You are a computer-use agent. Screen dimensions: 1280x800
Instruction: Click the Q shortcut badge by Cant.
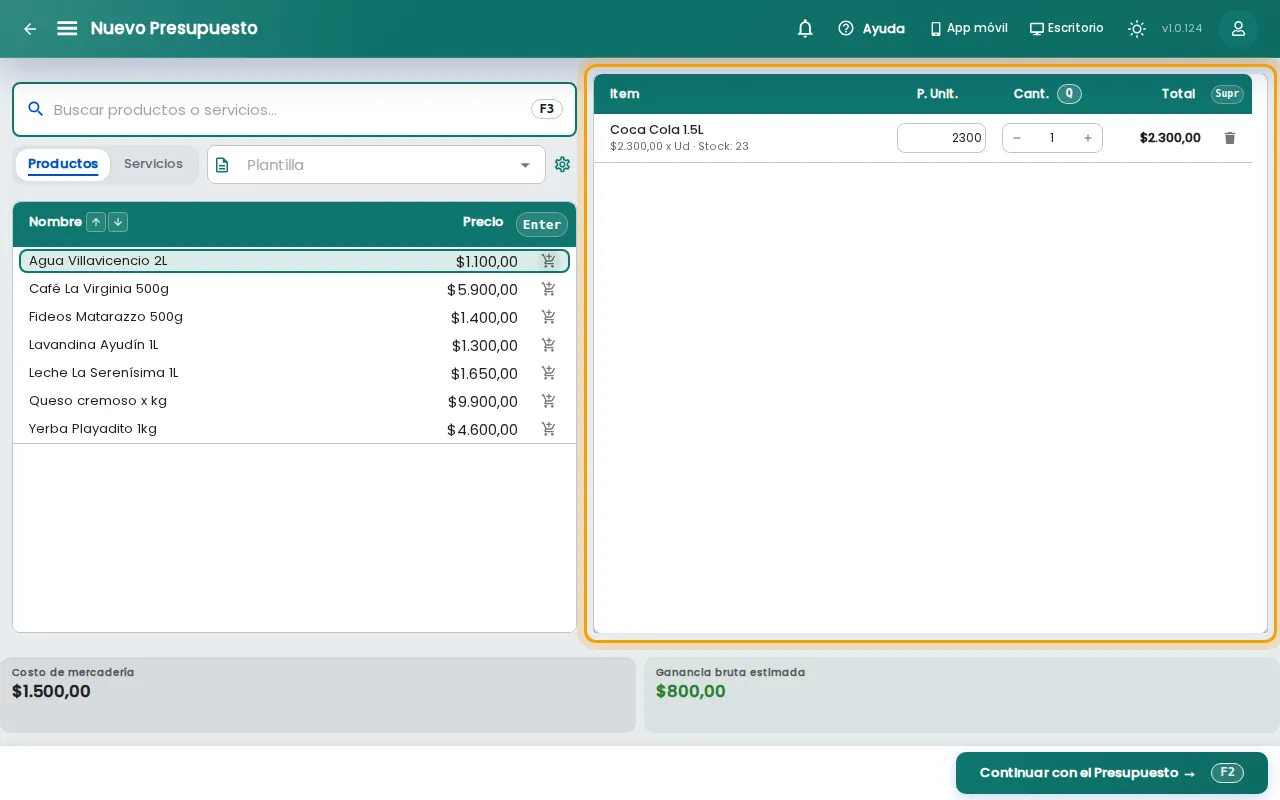coord(1069,94)
